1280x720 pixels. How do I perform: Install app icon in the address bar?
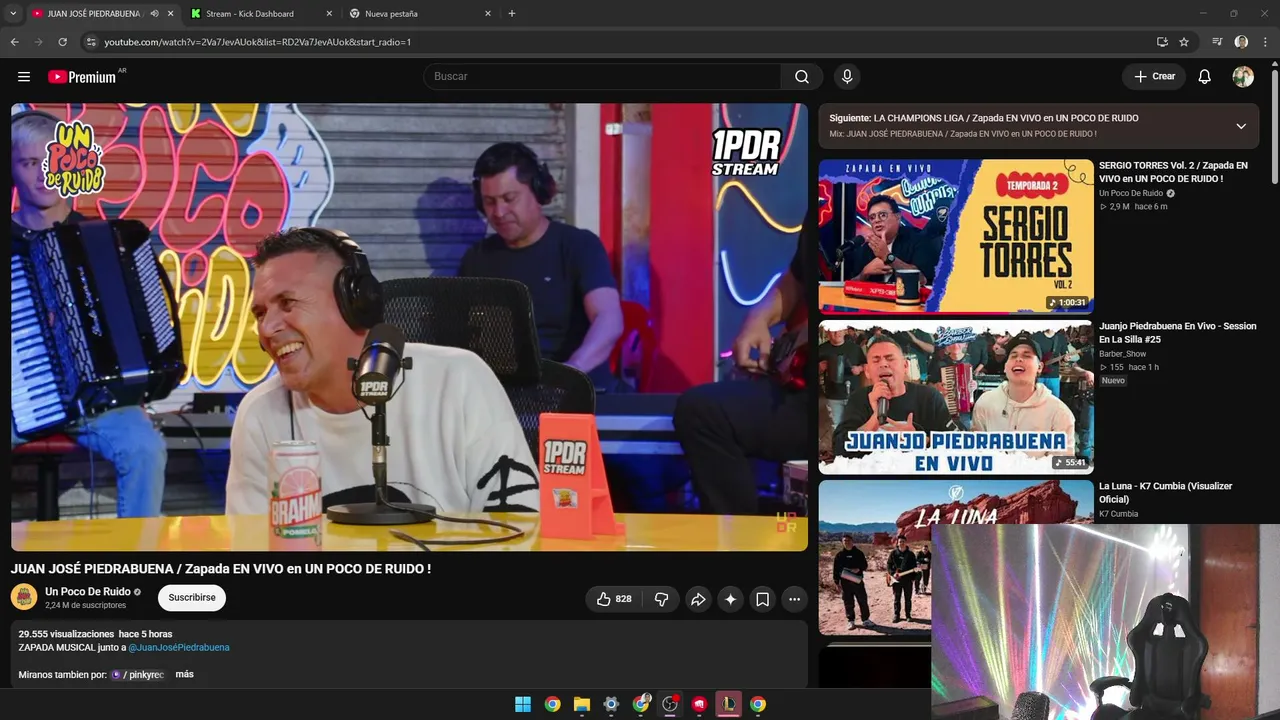tap(1162, 42)
